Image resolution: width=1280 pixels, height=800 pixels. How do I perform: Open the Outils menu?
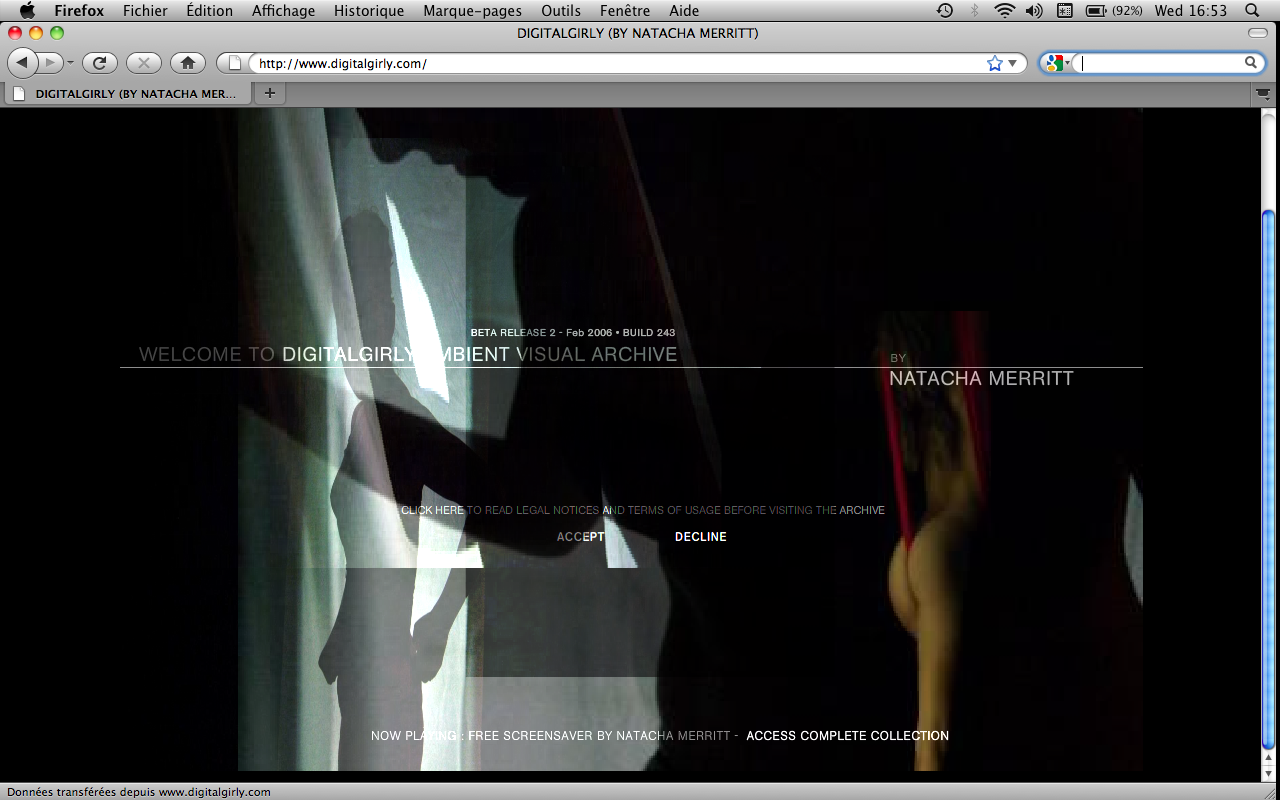[x=561, y=11]
